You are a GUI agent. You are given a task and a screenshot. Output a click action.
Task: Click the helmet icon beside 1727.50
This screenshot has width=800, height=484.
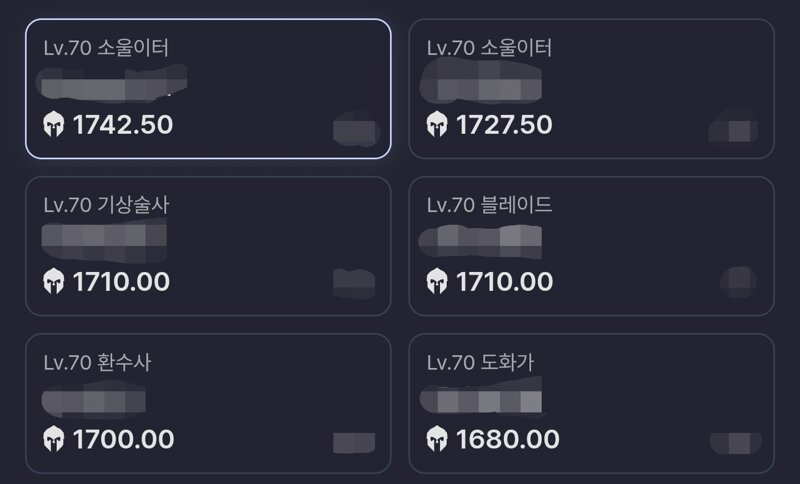point(437,125)
